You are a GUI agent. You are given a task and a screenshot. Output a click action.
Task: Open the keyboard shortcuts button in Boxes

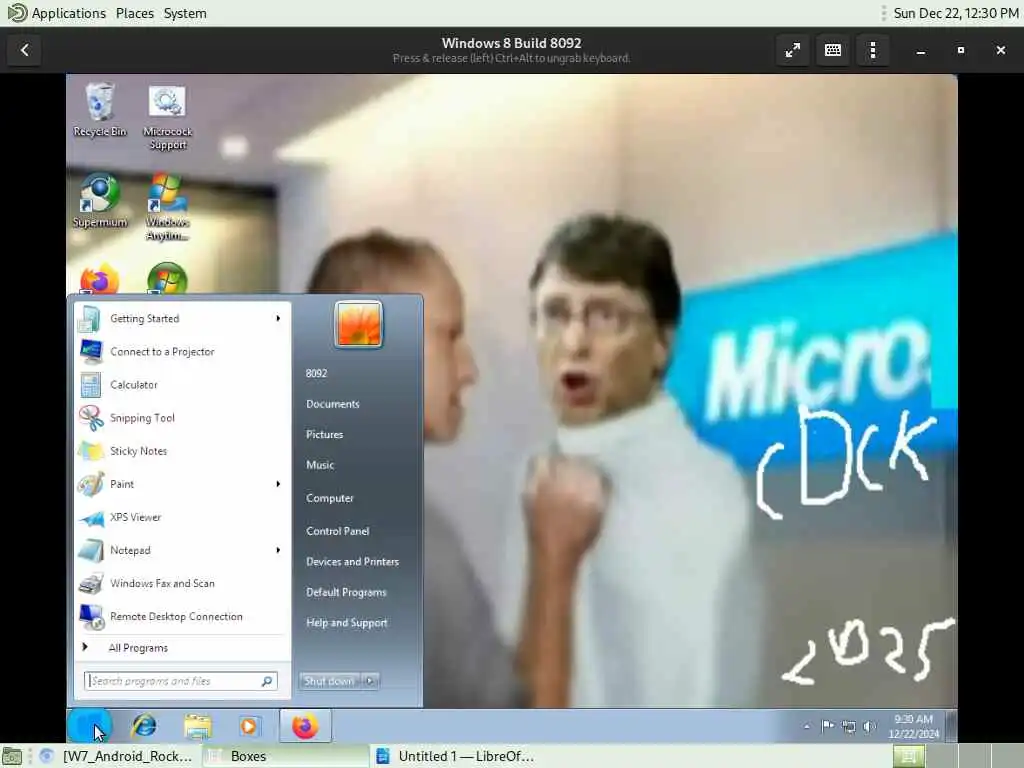click(833, 50)
